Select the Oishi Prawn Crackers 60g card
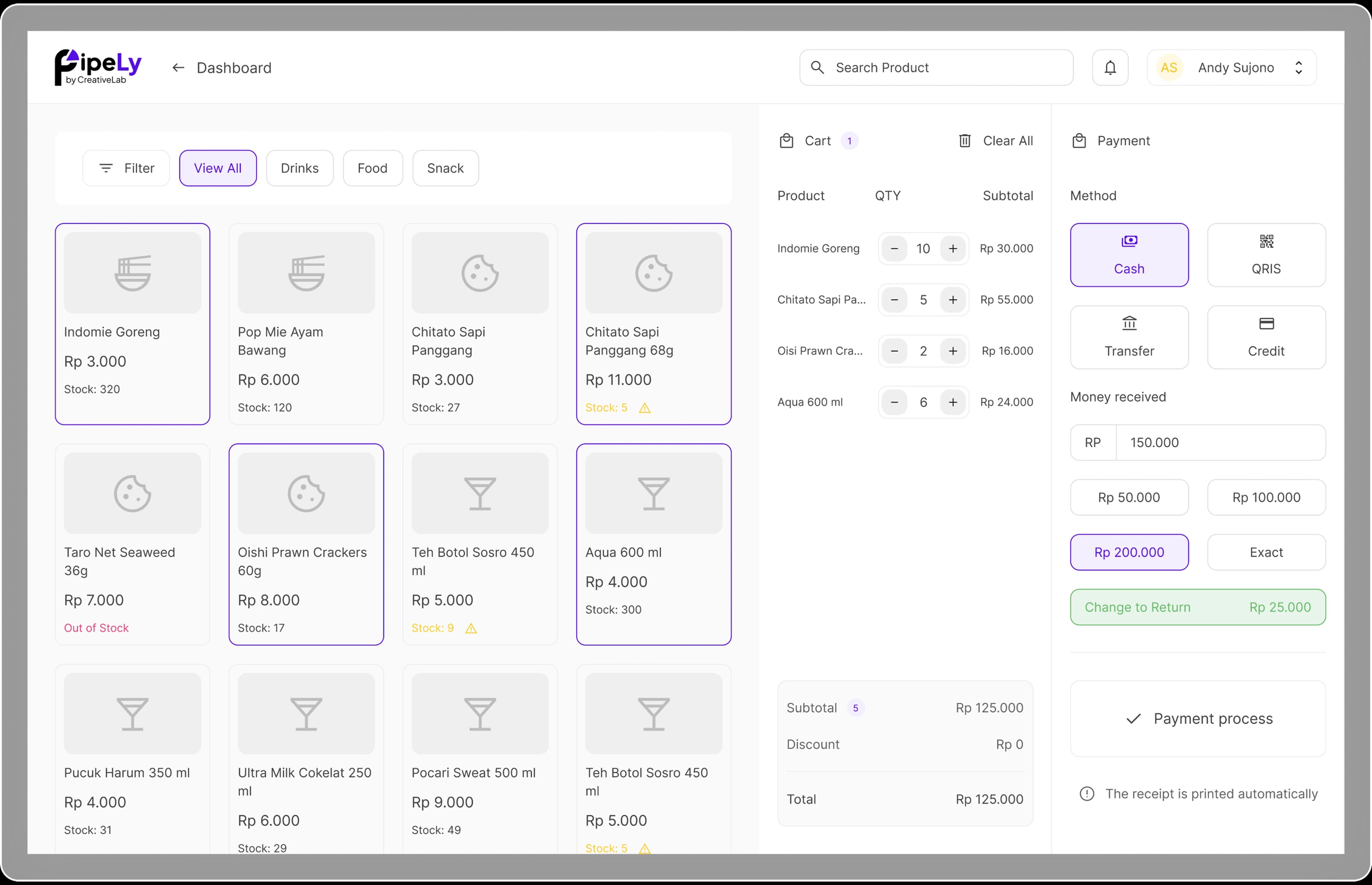 pos(306,544)
